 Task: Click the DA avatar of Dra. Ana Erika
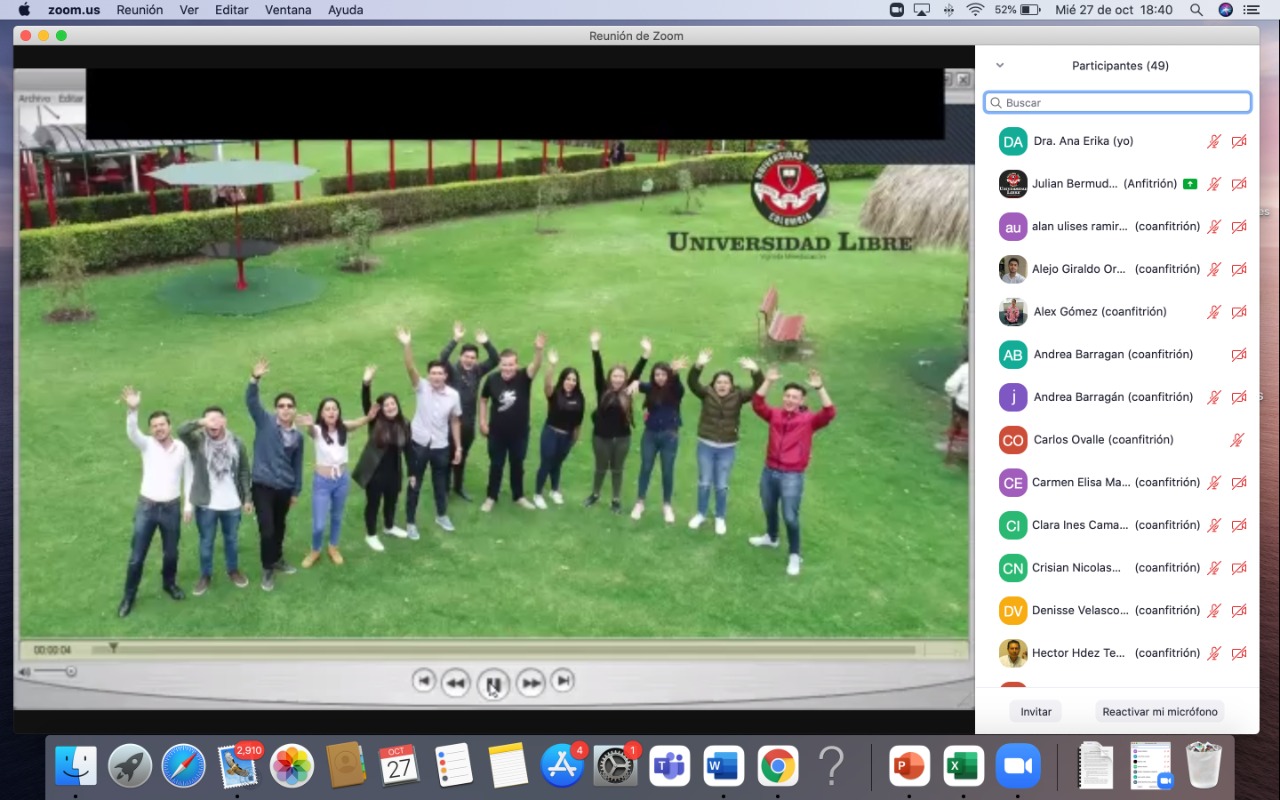[1013, 142]
